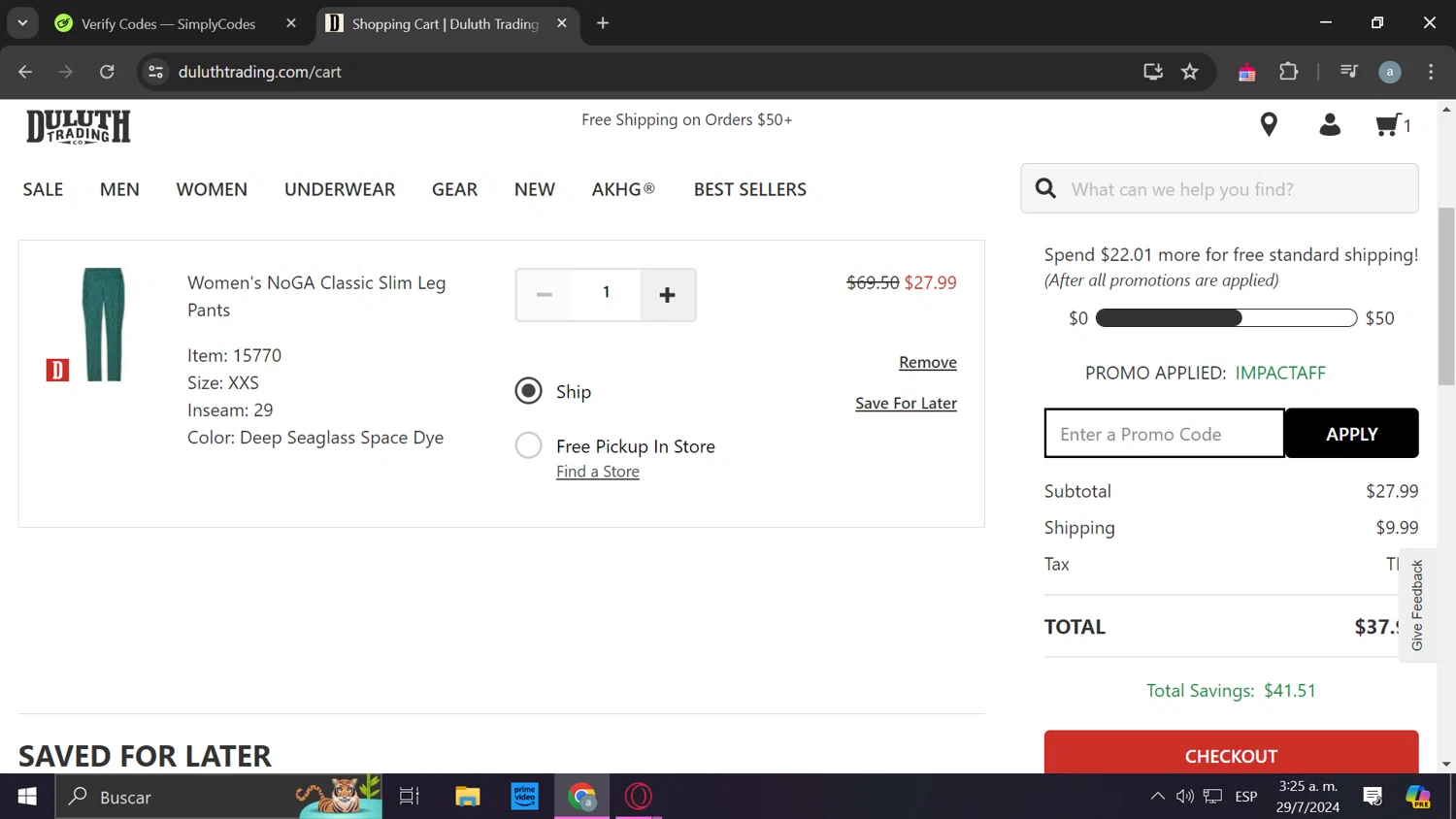The width and height of the screenshot is (1456, 819).
Task: Click the free shipping progress bar
Action: point(1226,318)
